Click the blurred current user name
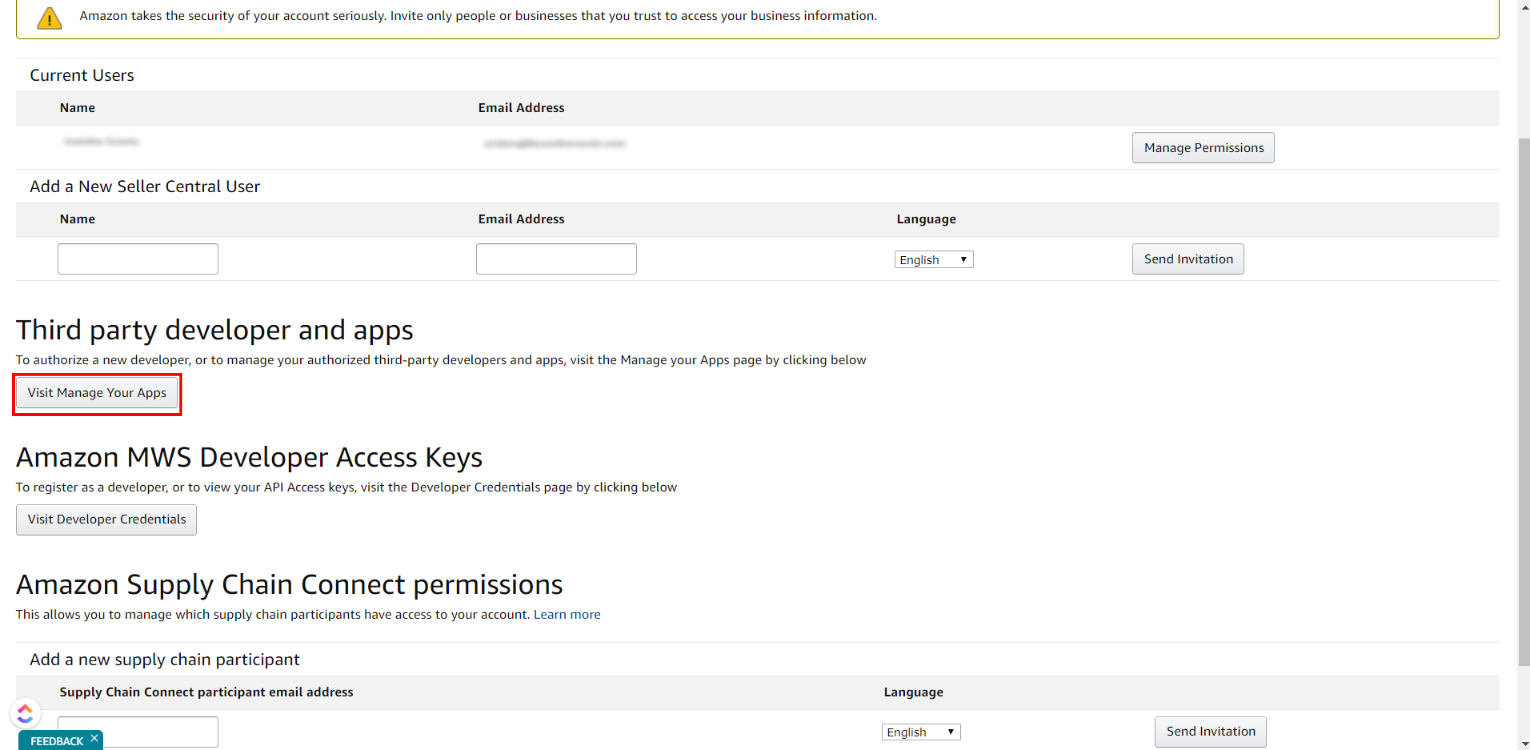The image size is (1530, 750). click(x=100, y=143)
